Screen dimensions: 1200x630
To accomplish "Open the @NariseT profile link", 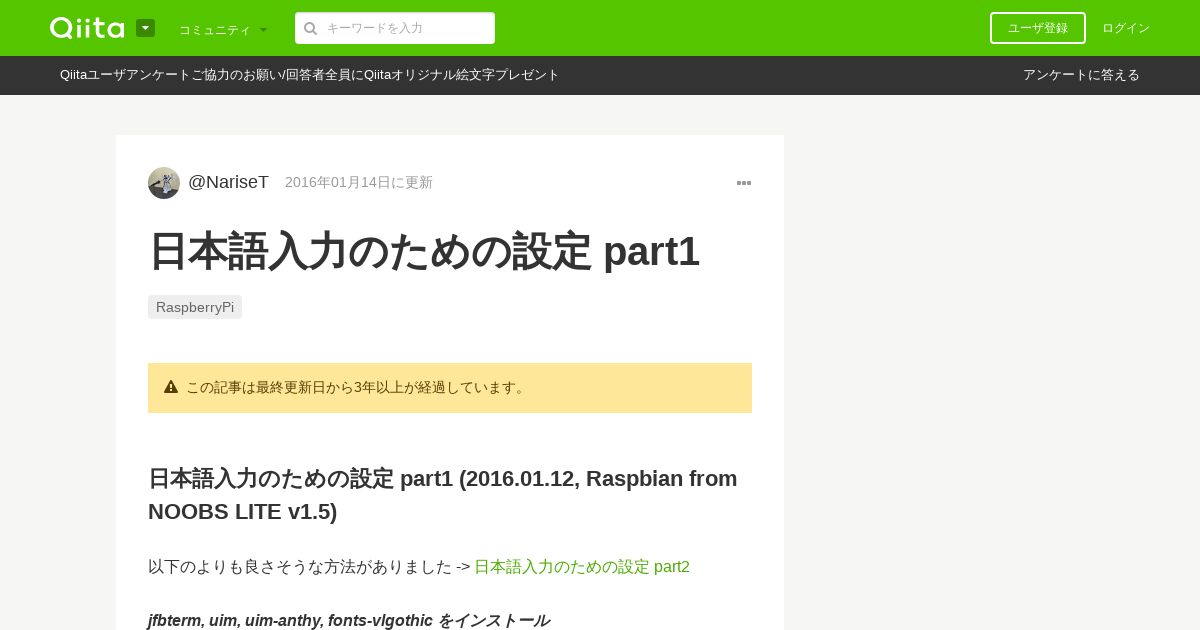I will [x=228, y=182].
